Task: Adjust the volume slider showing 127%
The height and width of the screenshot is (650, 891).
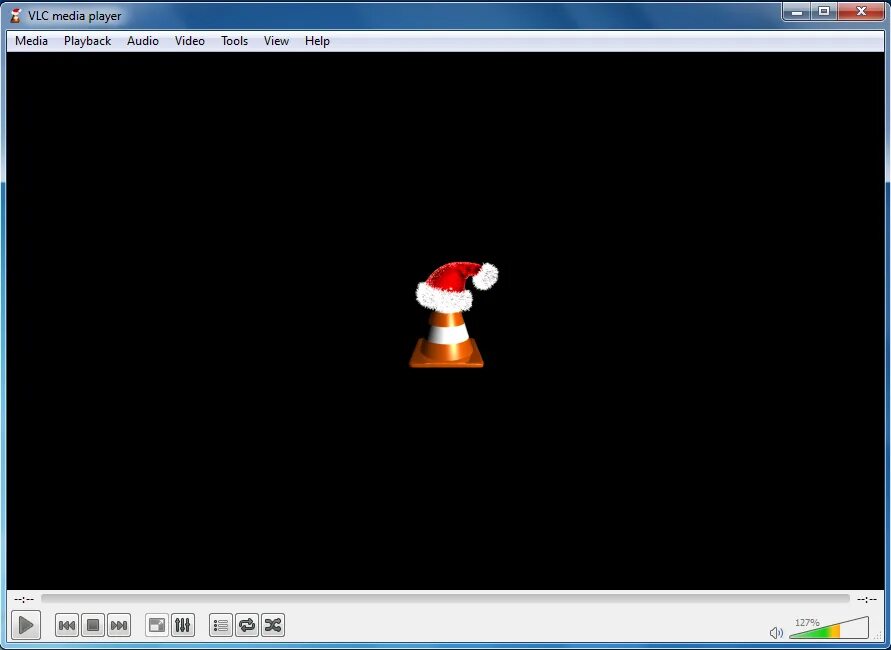Action: pyautogui.click(x=829, y=628)
